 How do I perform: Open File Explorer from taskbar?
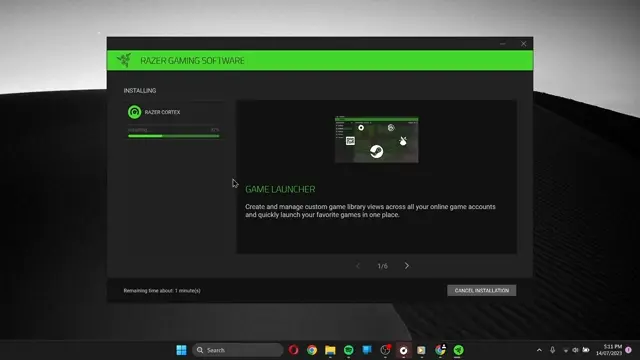[x=330, y=350]
